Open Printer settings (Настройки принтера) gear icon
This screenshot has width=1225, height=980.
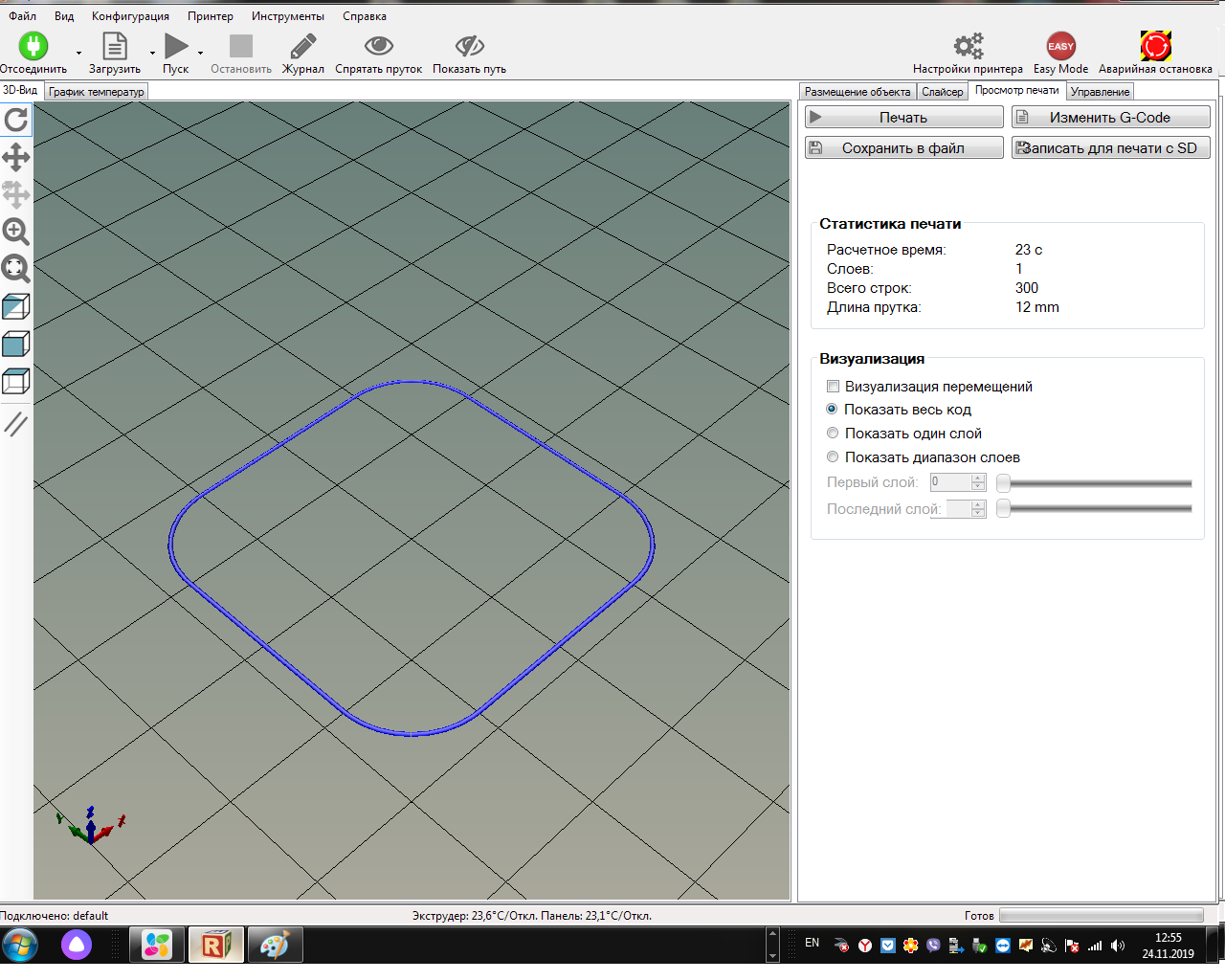tap(968, 46)
